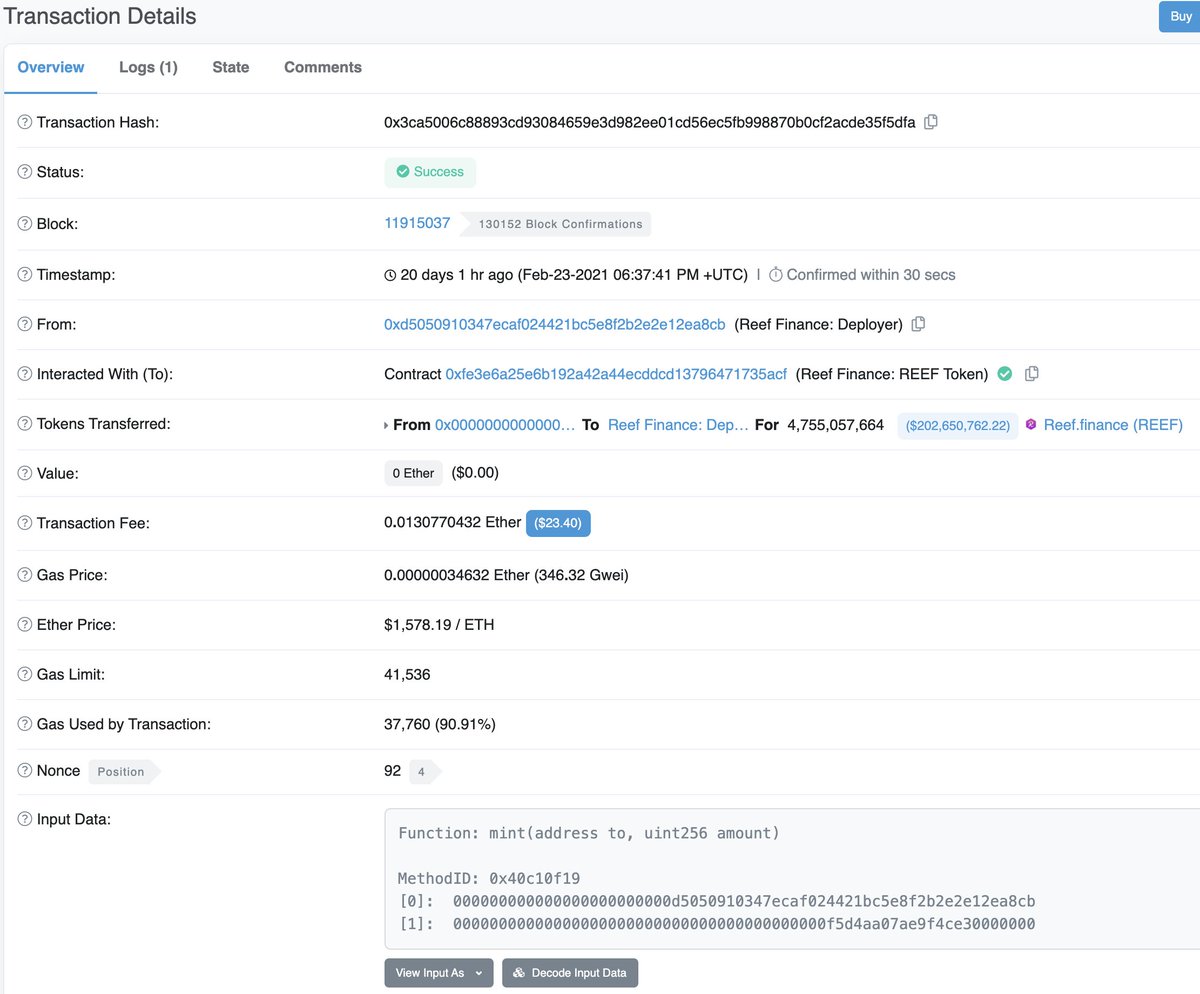The width and height of the screenshot is (1200, 994).
Task: Click the 0.0130770432 Ether fee text
Action: click(453, 523)
